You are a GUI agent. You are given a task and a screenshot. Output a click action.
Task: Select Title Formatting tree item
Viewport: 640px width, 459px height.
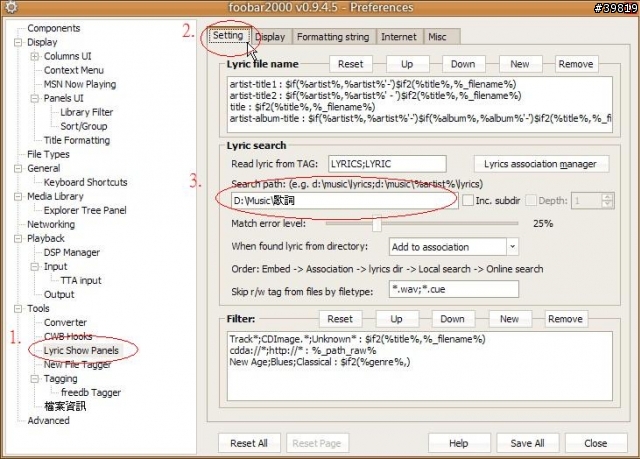[77, 140]
